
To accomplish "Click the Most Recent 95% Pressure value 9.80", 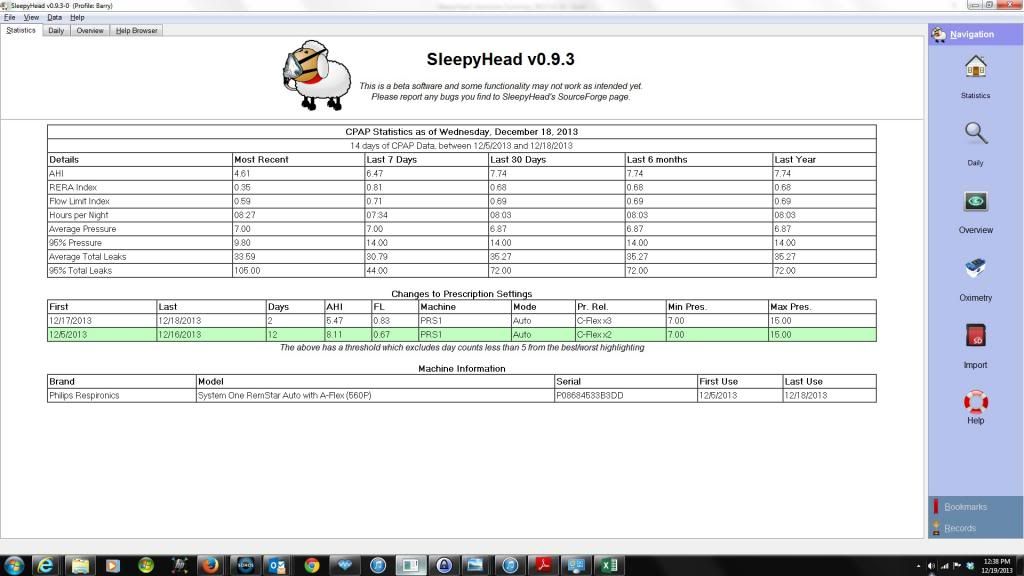I will (242, 243).
